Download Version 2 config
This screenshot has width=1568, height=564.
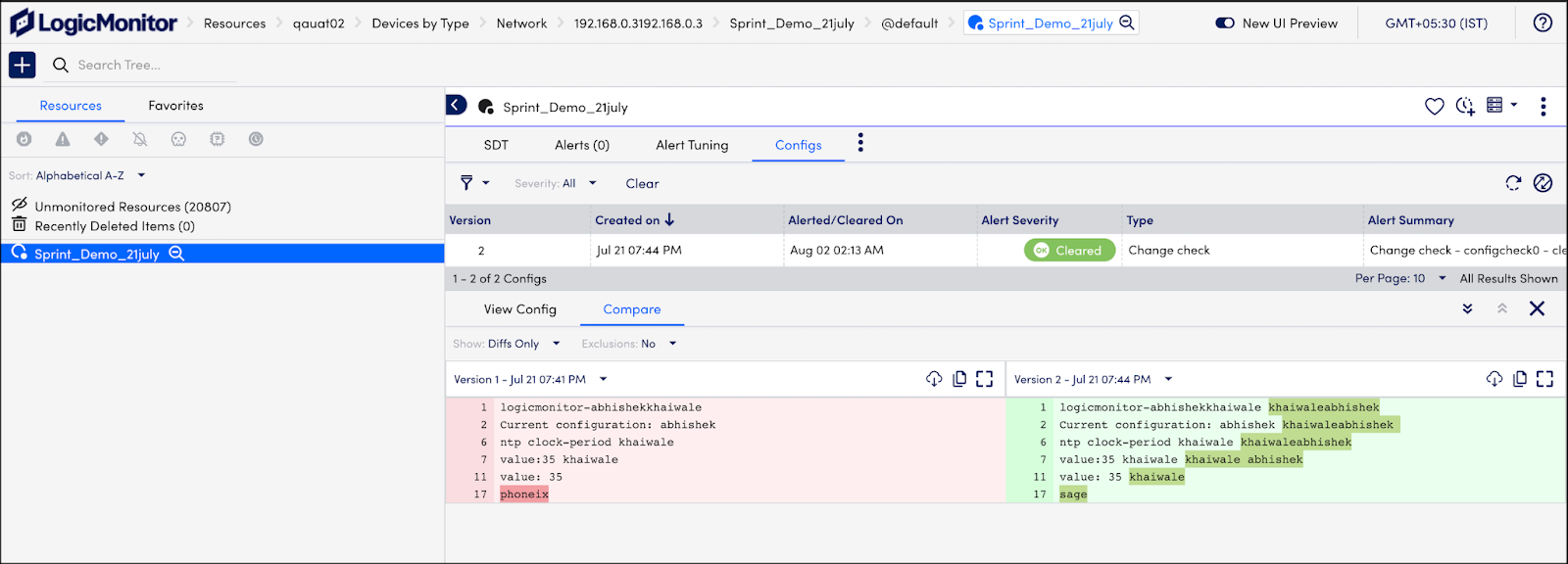[1494, 379]
